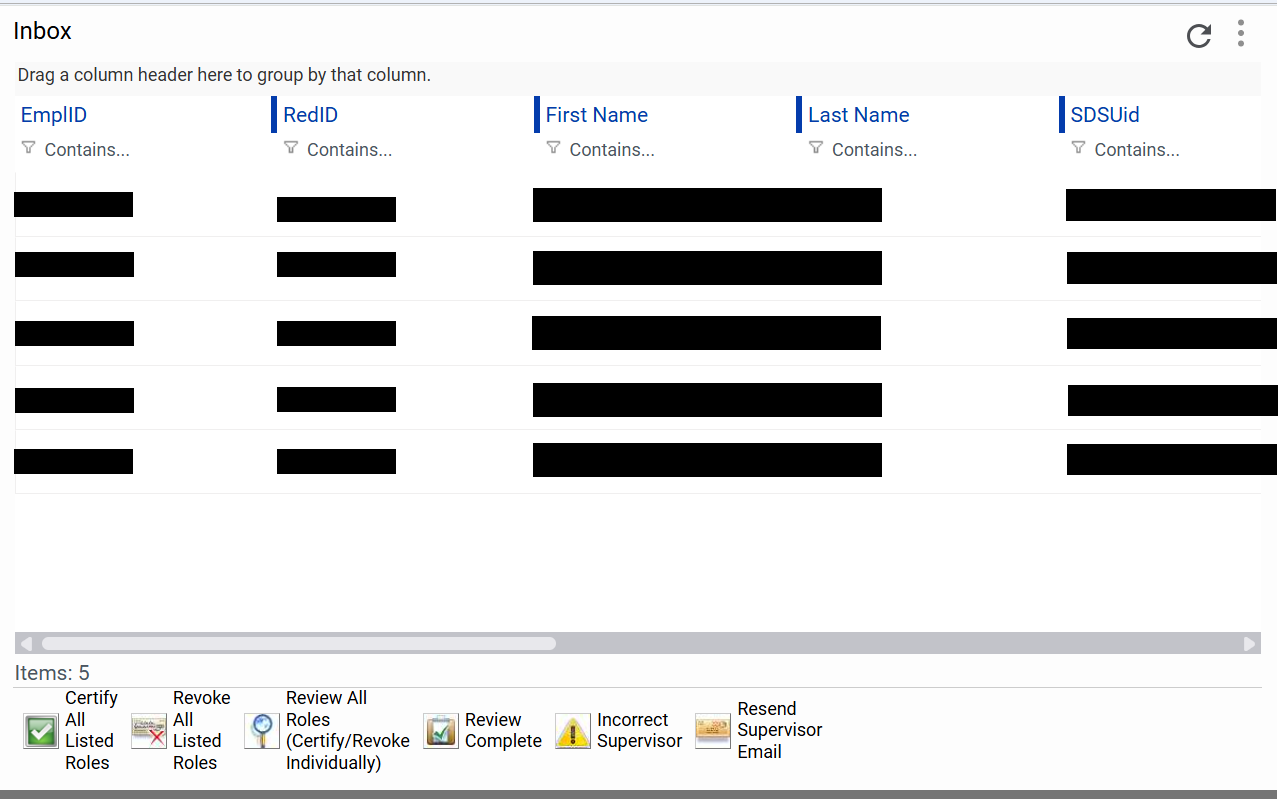Open the First Name filter funnel dropdown
The width and height of the screenshot is (1278, 800).
(553, 148)
